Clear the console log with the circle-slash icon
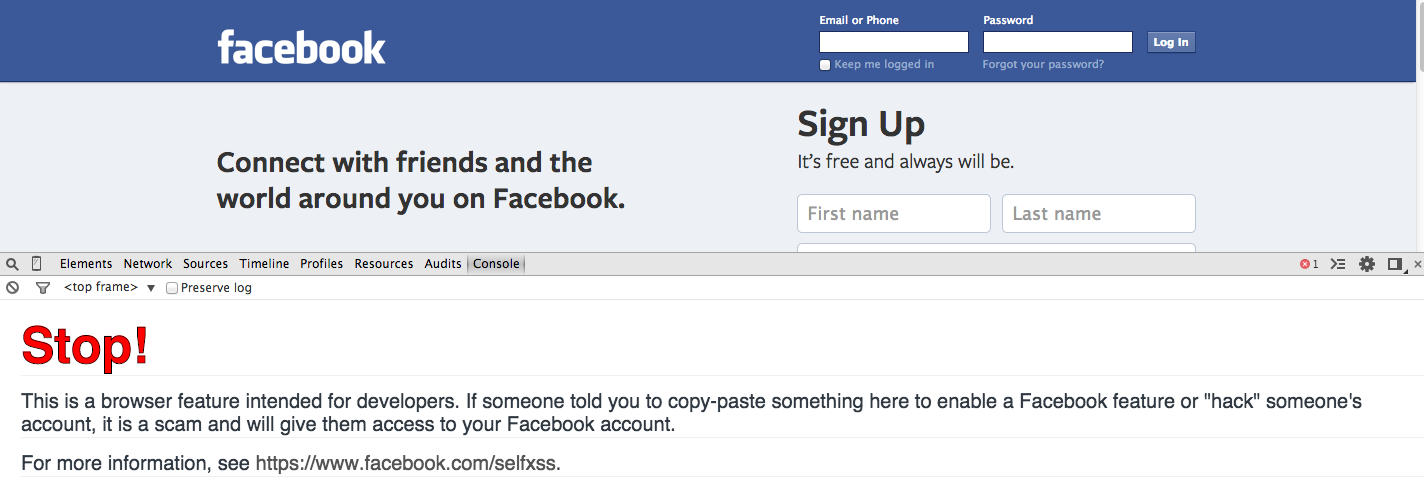The image size is (1424, 487). click(x=12, y=288)
